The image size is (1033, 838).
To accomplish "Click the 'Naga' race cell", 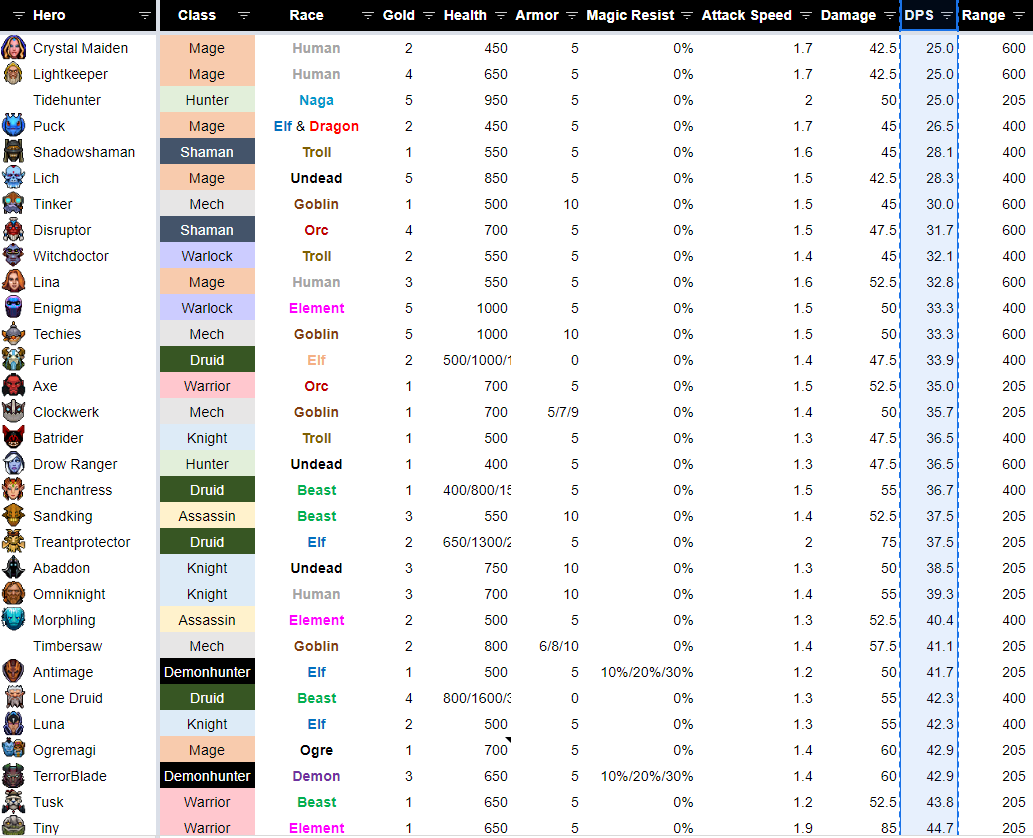I will (x=316, y=100).
